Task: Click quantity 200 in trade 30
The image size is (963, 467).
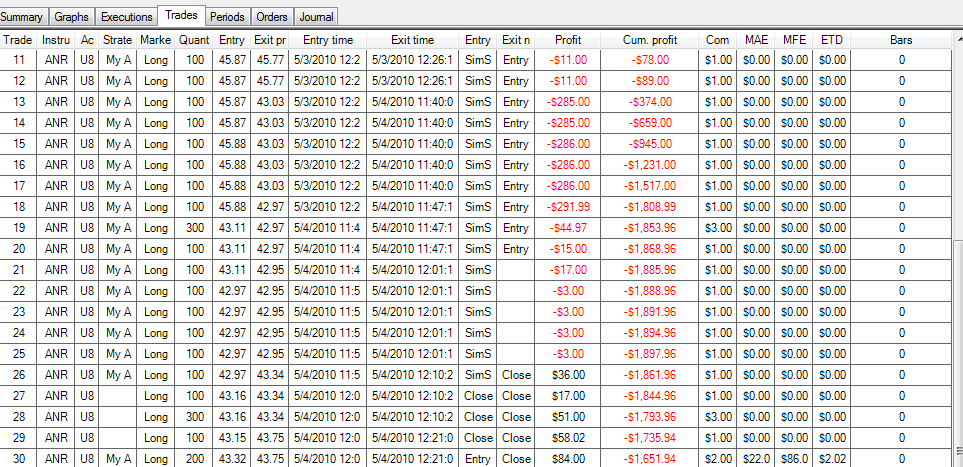Action: 194,459
